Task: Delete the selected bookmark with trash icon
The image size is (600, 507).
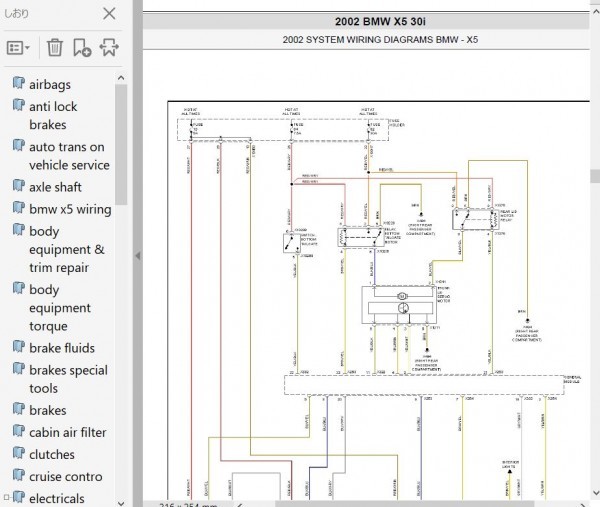Action: click(x=55, y=47)
